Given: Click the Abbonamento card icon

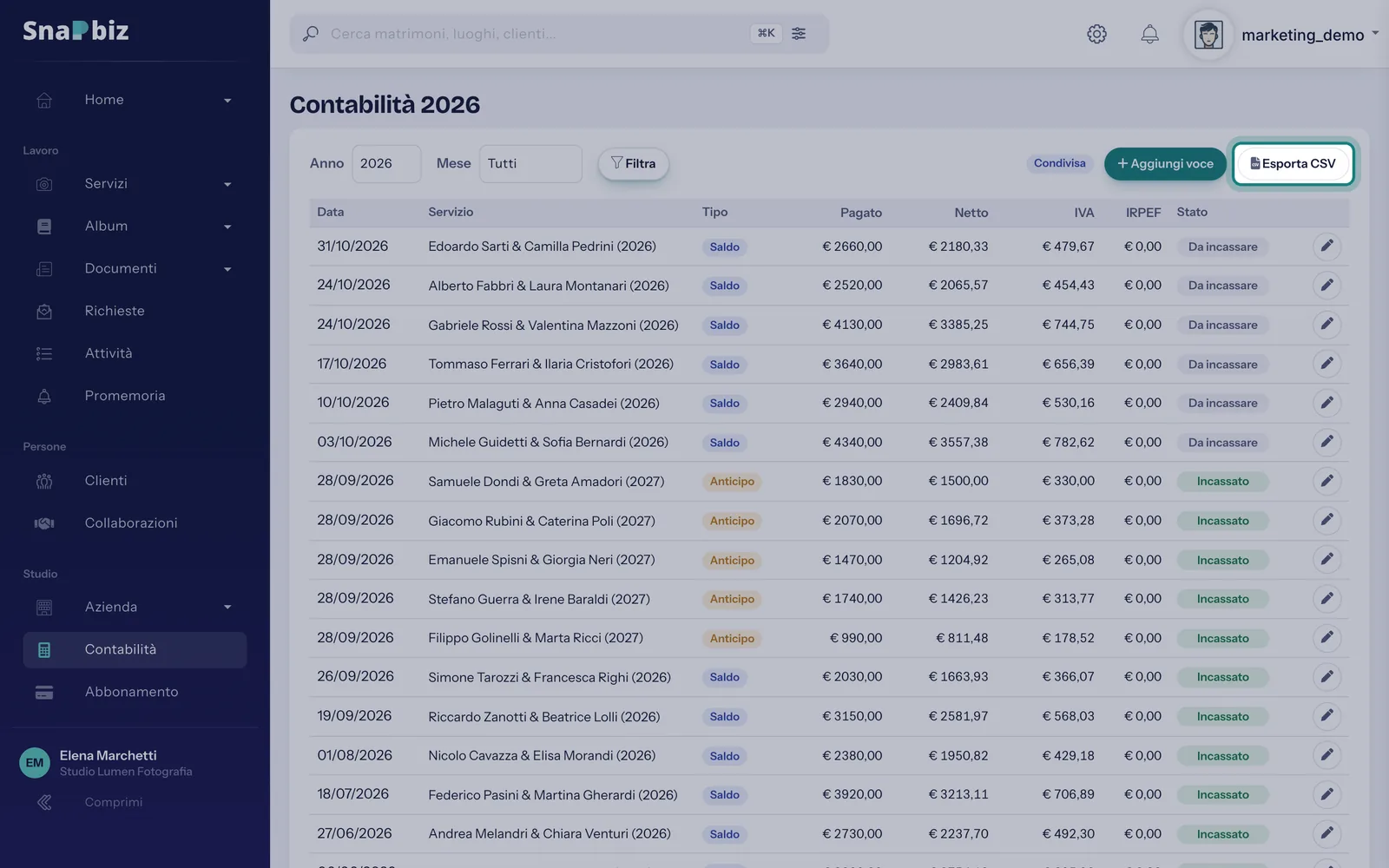Looking at the screenshot, I should pyautogui.click(x=44, y=693).
